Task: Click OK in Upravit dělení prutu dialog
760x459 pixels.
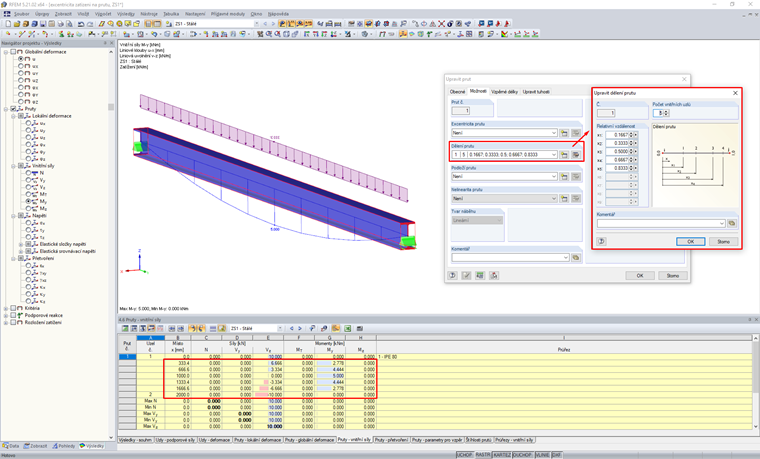Action: (691, 241)
